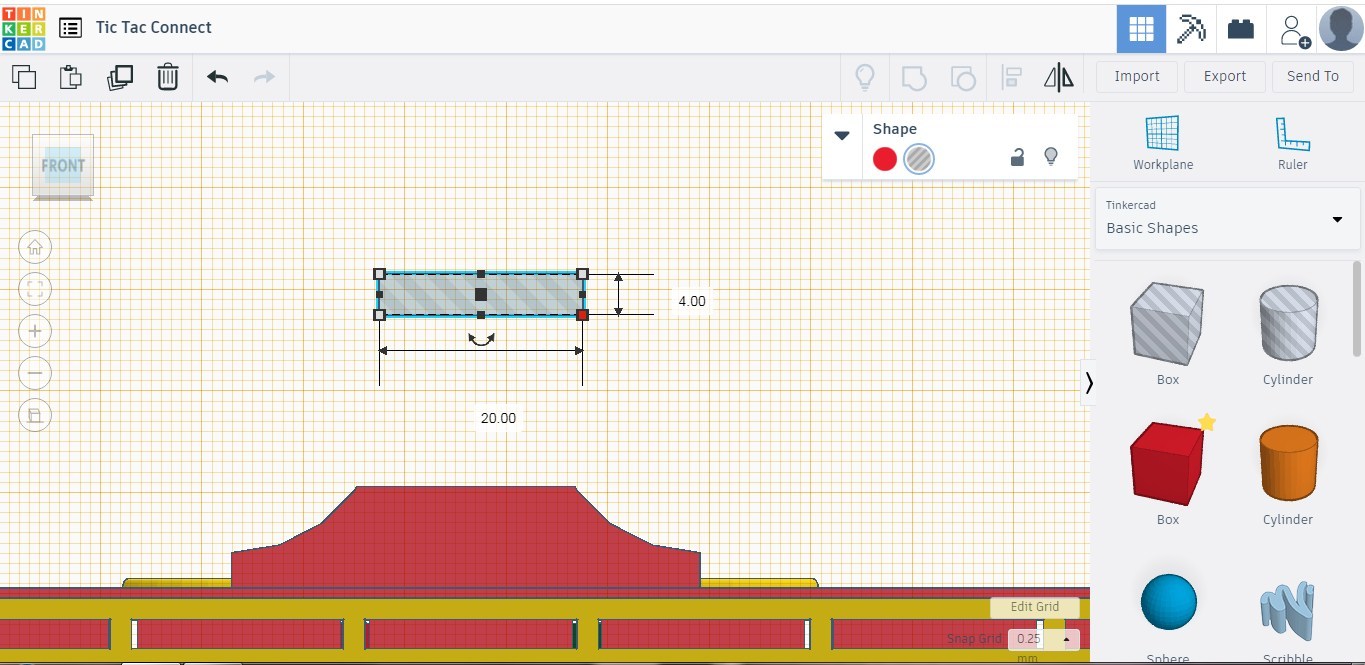Switch to 3D design grid view
The height and width of the screenshot is (665, 1365).
pyautogui.click(x=1141, y=28)
